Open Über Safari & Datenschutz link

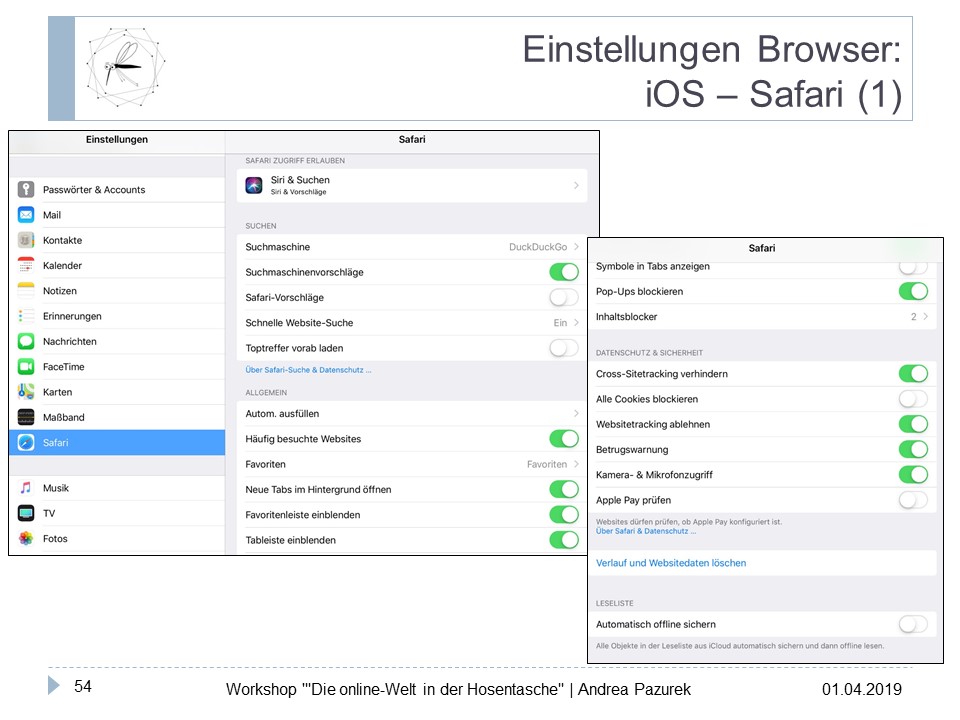[646, 531]
